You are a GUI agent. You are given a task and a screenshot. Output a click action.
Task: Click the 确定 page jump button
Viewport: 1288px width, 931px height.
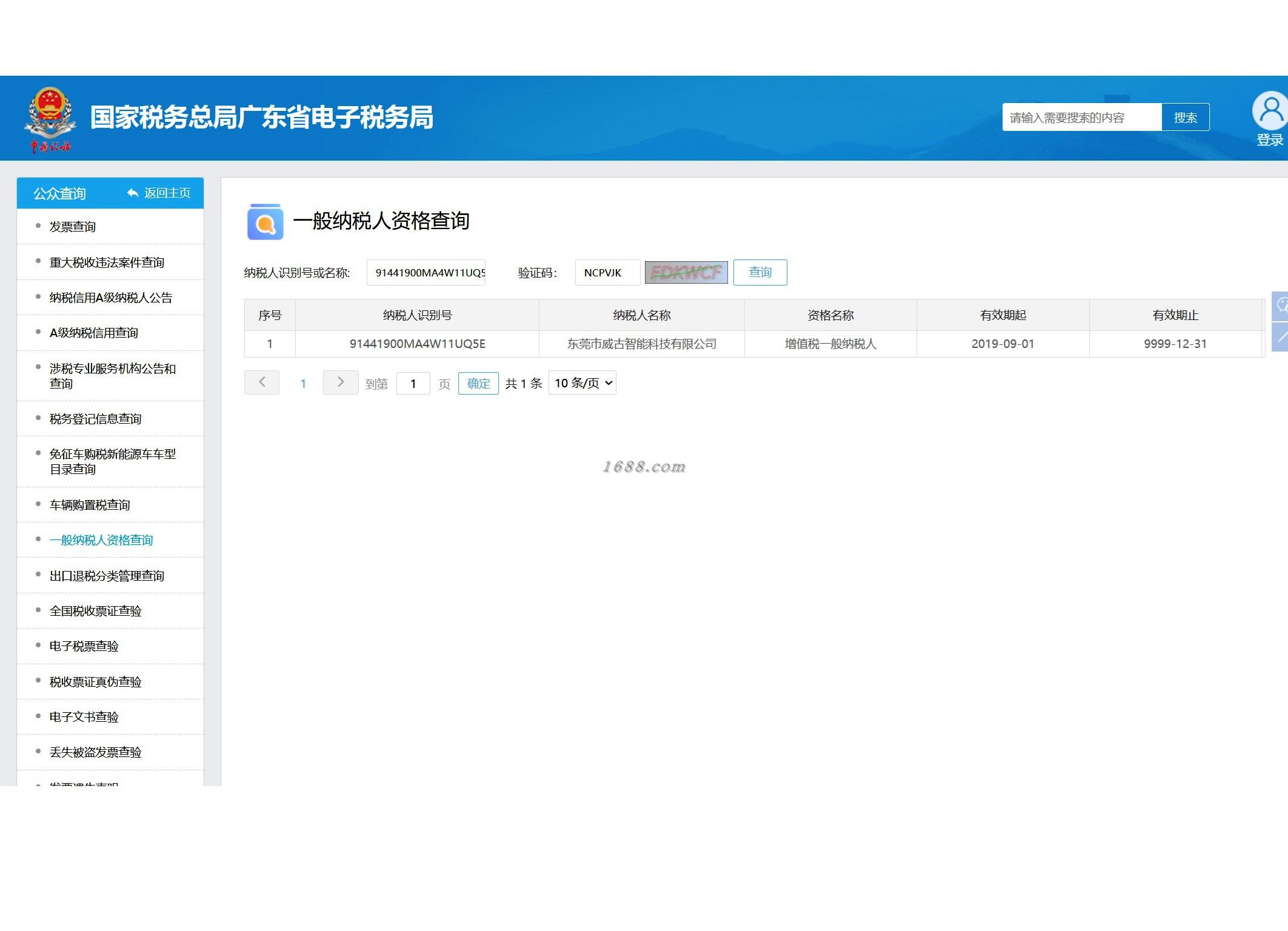coord(478,384)
